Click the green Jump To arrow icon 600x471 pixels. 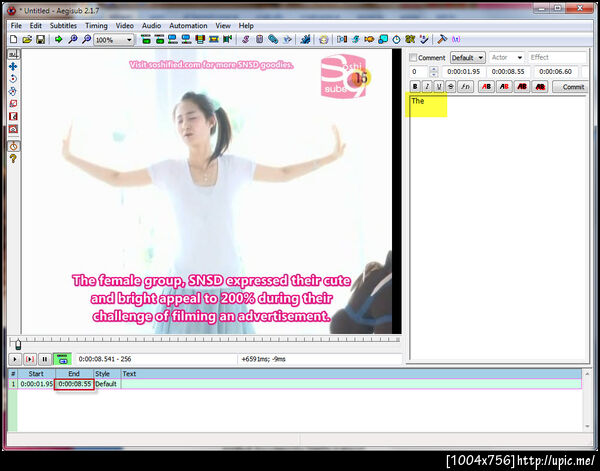pyautogui.click(x=59, y=39)
